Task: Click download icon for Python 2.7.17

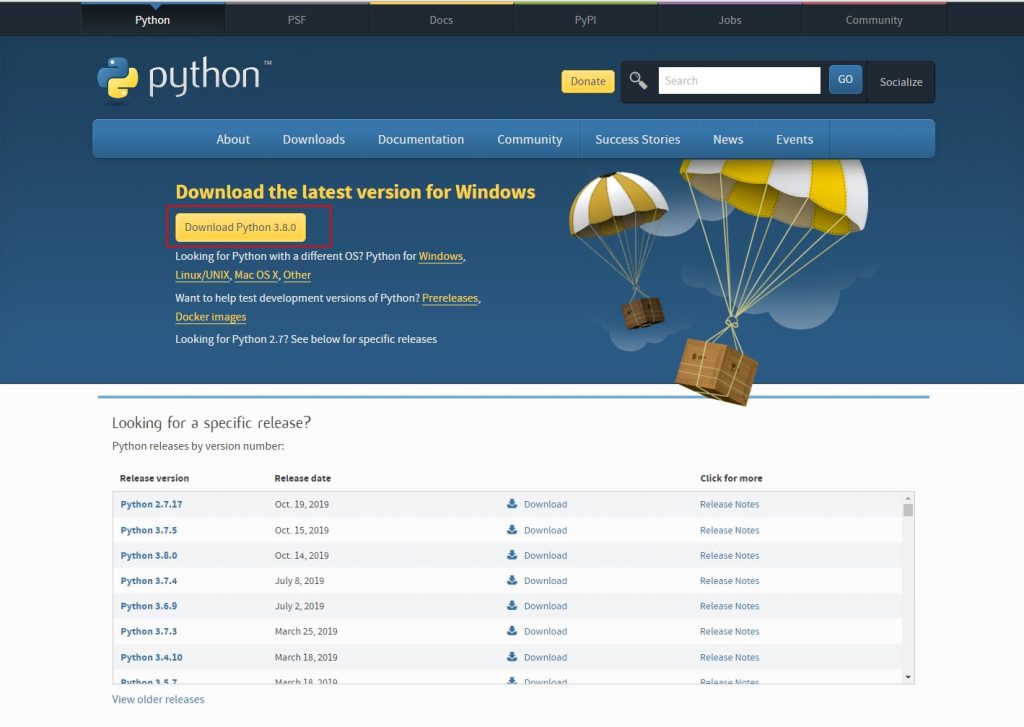Action: point(512,504)
